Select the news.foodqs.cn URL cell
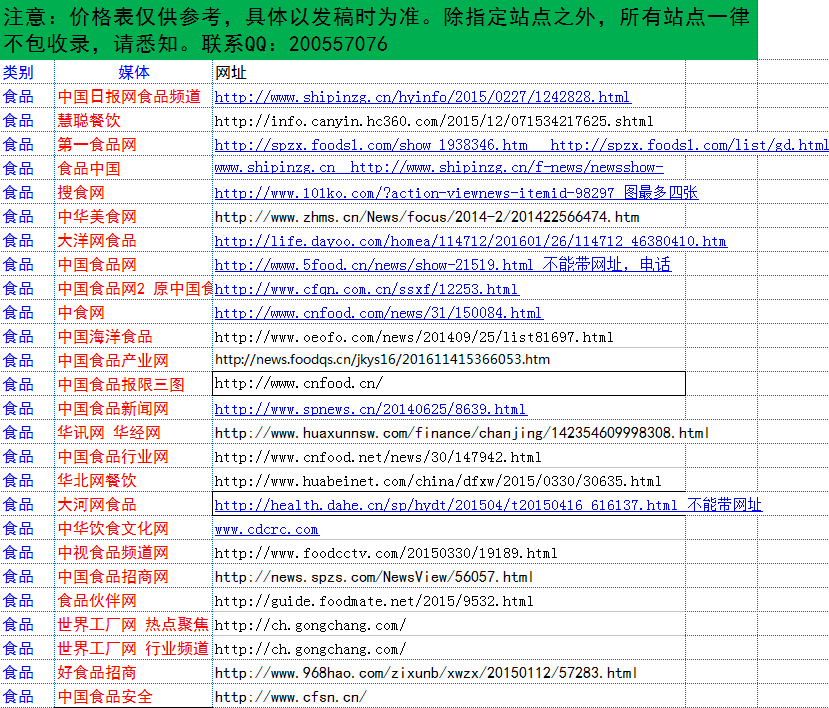The image size is (829, 708). [449, 361]
